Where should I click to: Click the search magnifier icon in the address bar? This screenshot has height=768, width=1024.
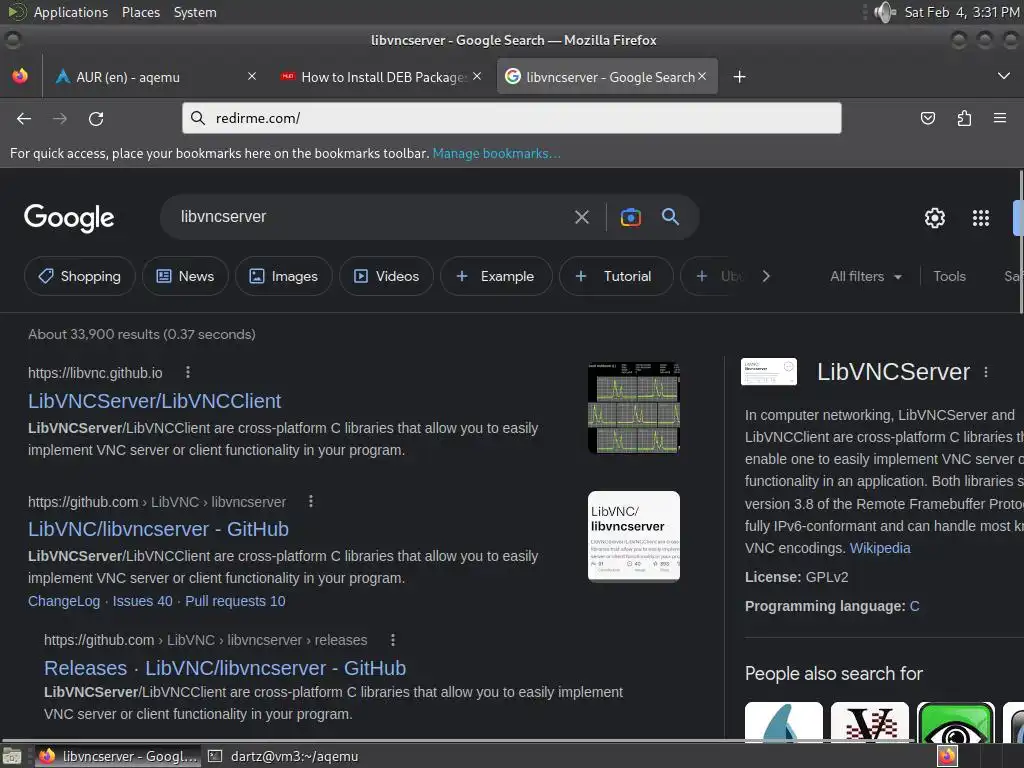coord(198,118)
